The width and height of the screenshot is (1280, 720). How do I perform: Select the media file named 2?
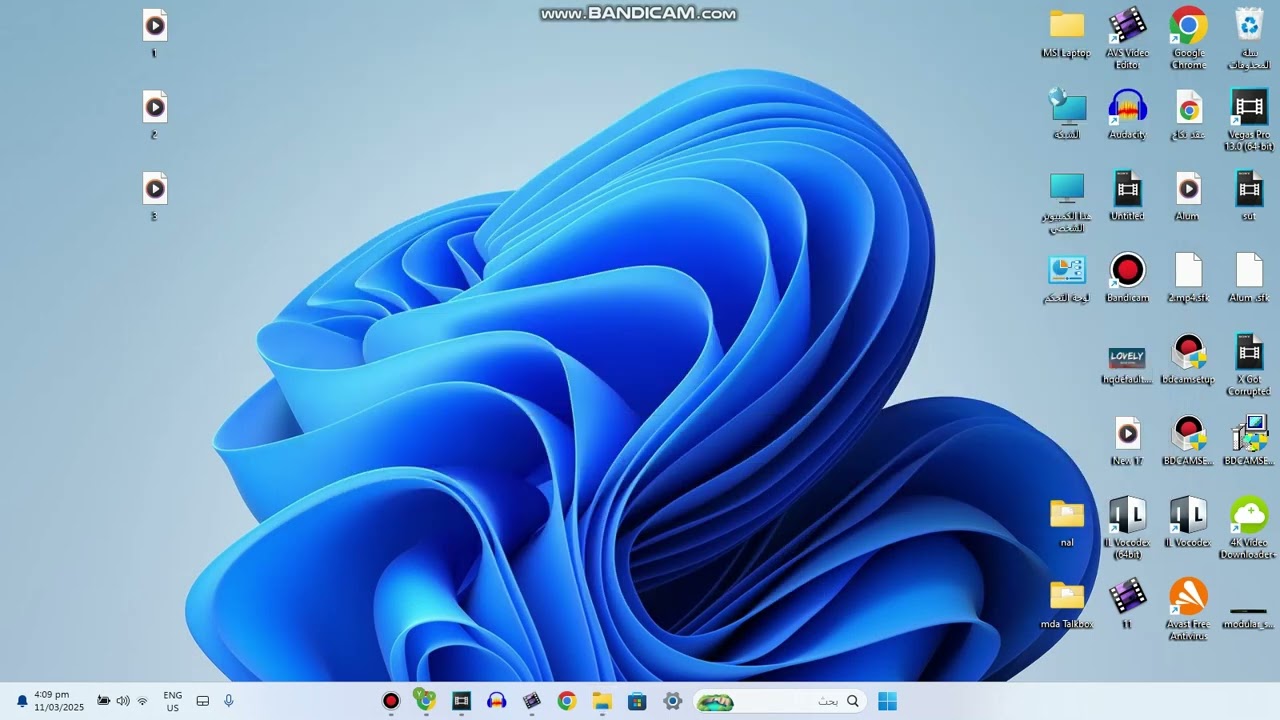coord(154,114)
